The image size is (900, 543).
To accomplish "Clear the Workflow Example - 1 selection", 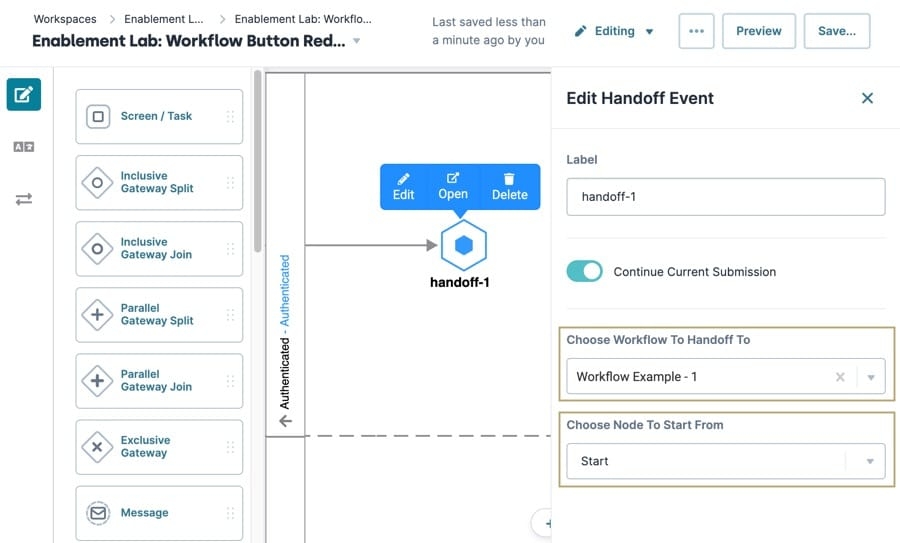I will (840, 377).
